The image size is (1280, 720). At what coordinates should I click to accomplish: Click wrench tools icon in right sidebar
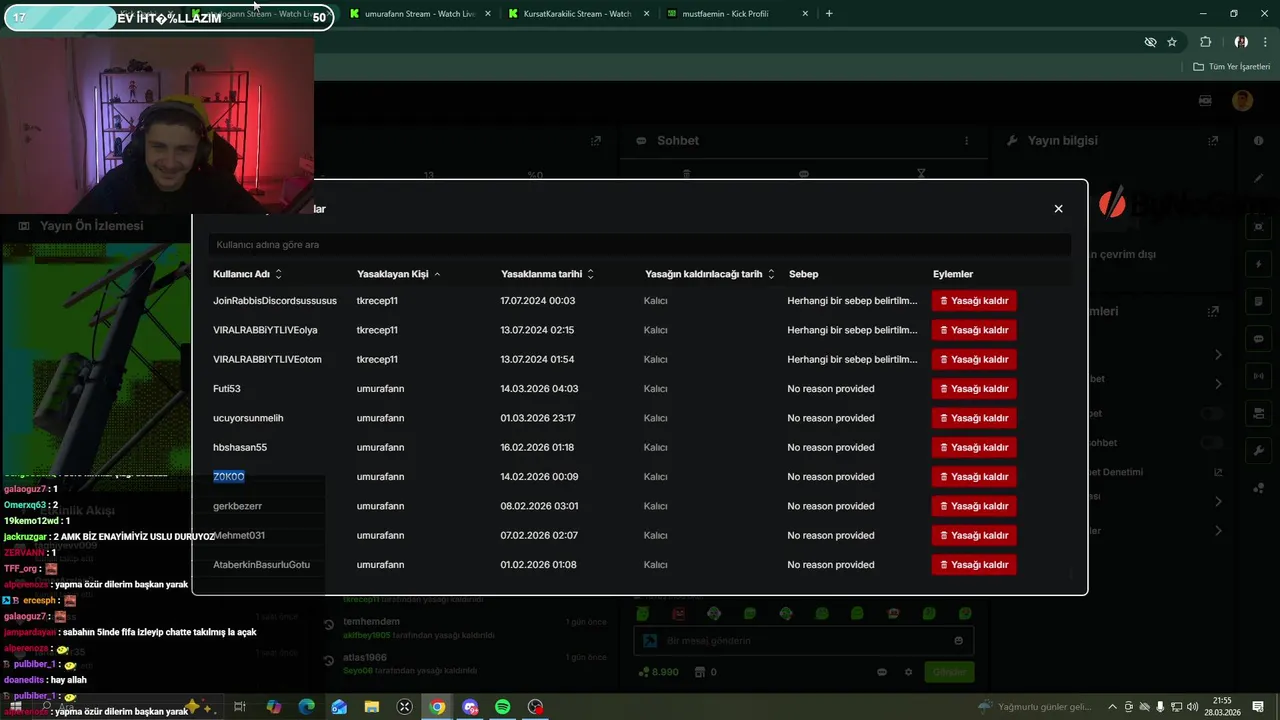[x=1258, y=451]
